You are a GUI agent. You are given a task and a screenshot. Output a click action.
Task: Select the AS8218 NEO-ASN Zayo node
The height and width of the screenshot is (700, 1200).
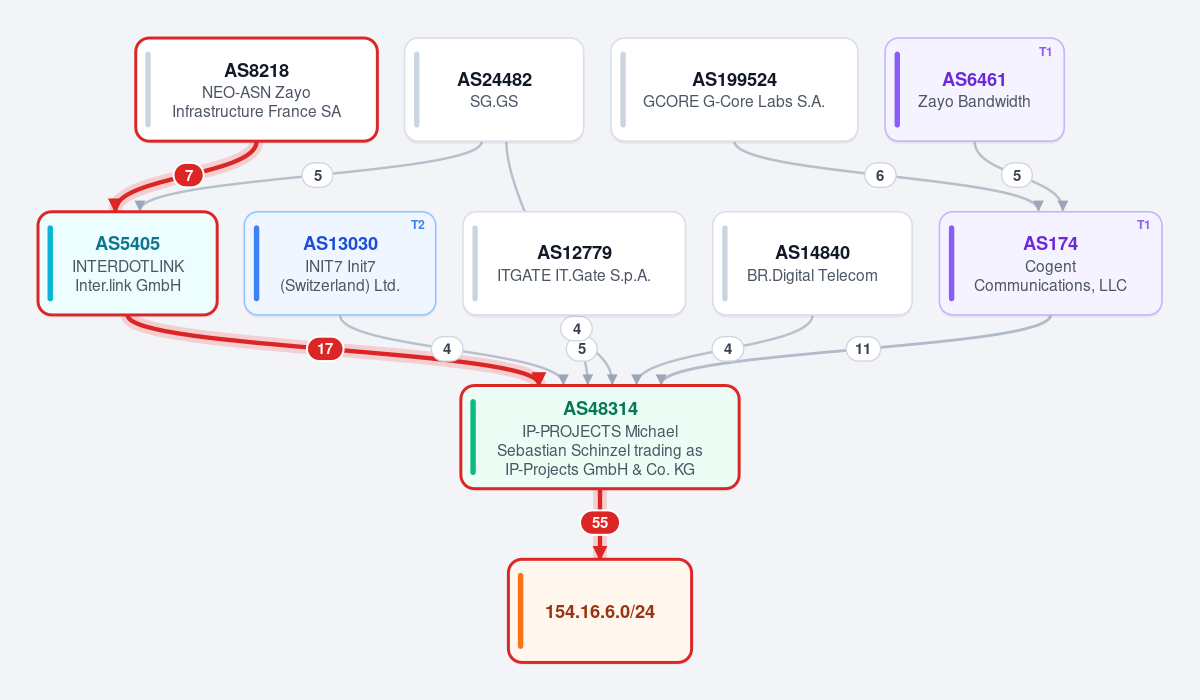pyautogui.click(x=256, y=90)
